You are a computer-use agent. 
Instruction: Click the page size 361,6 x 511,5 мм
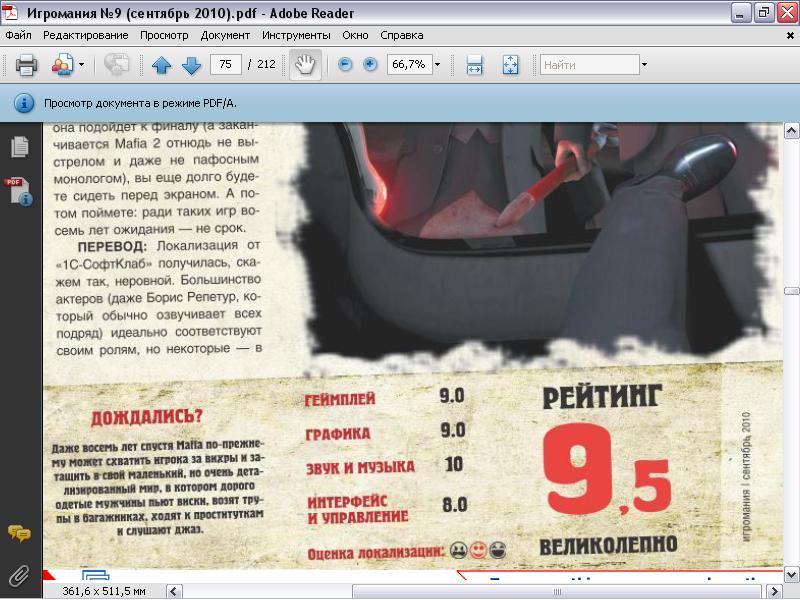[104, 591]
